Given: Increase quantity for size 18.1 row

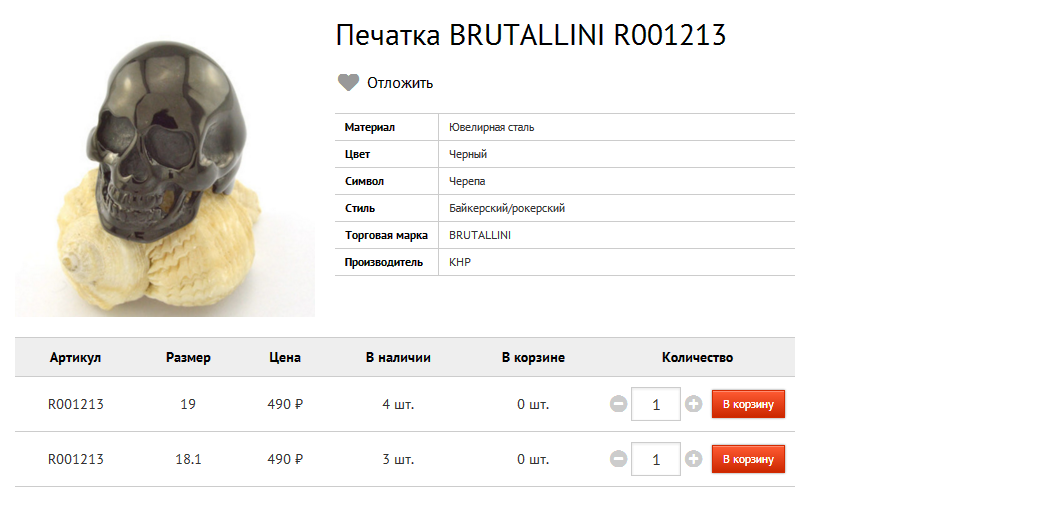Looking at the screenshot, I should [694, 460].
